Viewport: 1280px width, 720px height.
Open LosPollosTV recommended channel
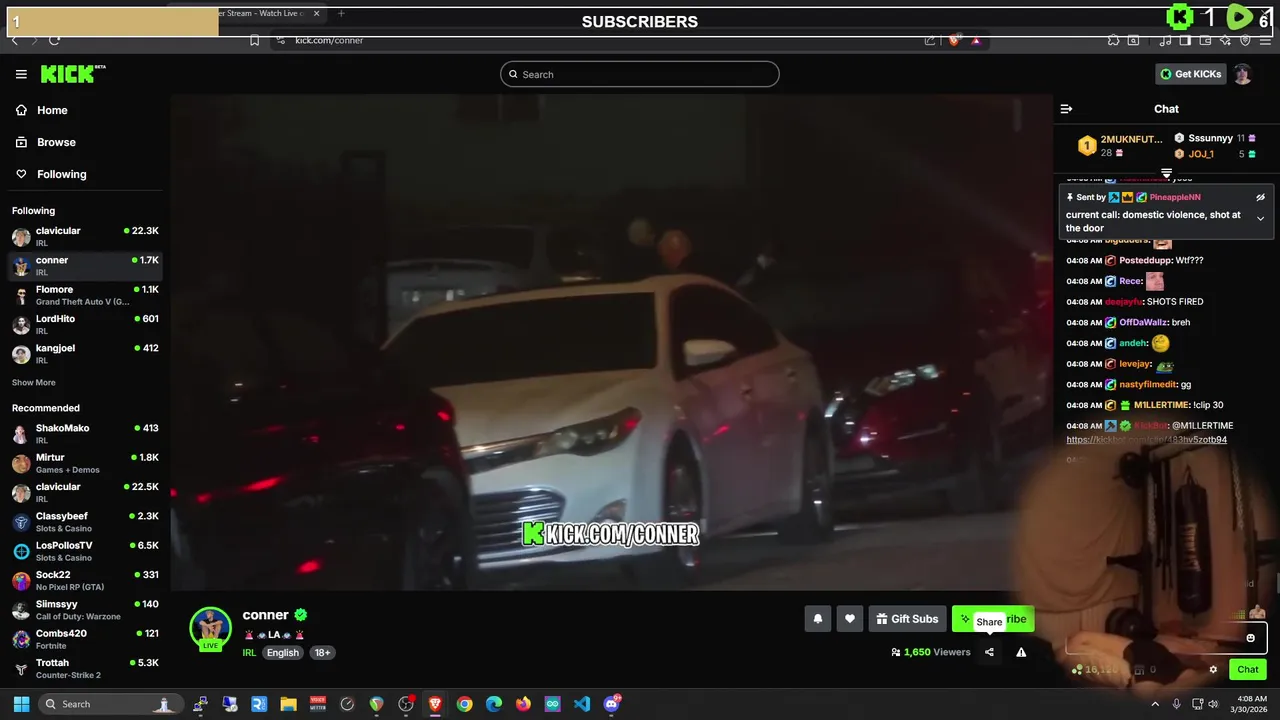coord(85,551)
